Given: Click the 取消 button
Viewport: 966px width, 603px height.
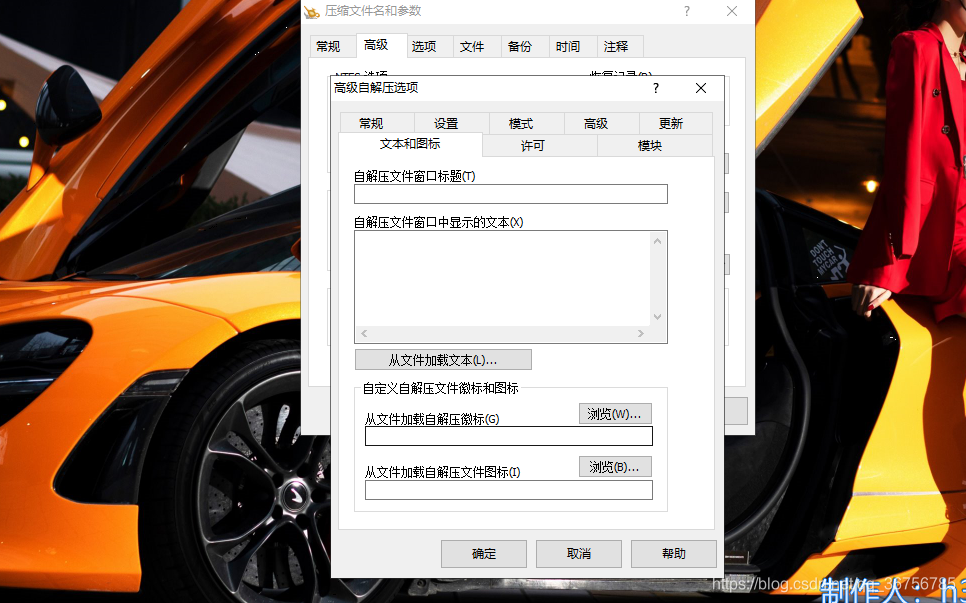Looking at the screenshot, I should coord(578,554).
